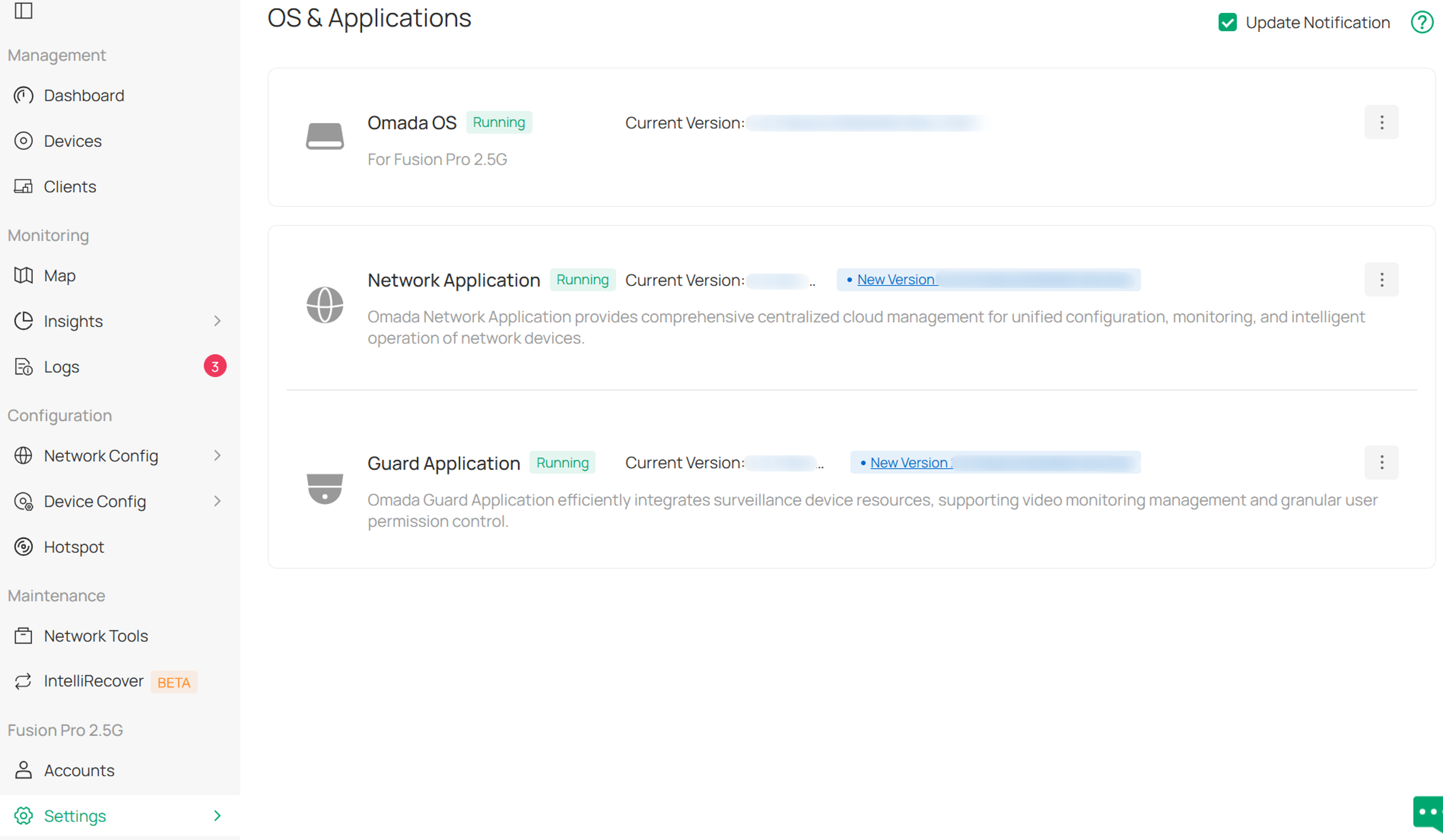Click the Map icon
Image resolution: width=1443 pixels, height=840 pixels.
(23, 275)
